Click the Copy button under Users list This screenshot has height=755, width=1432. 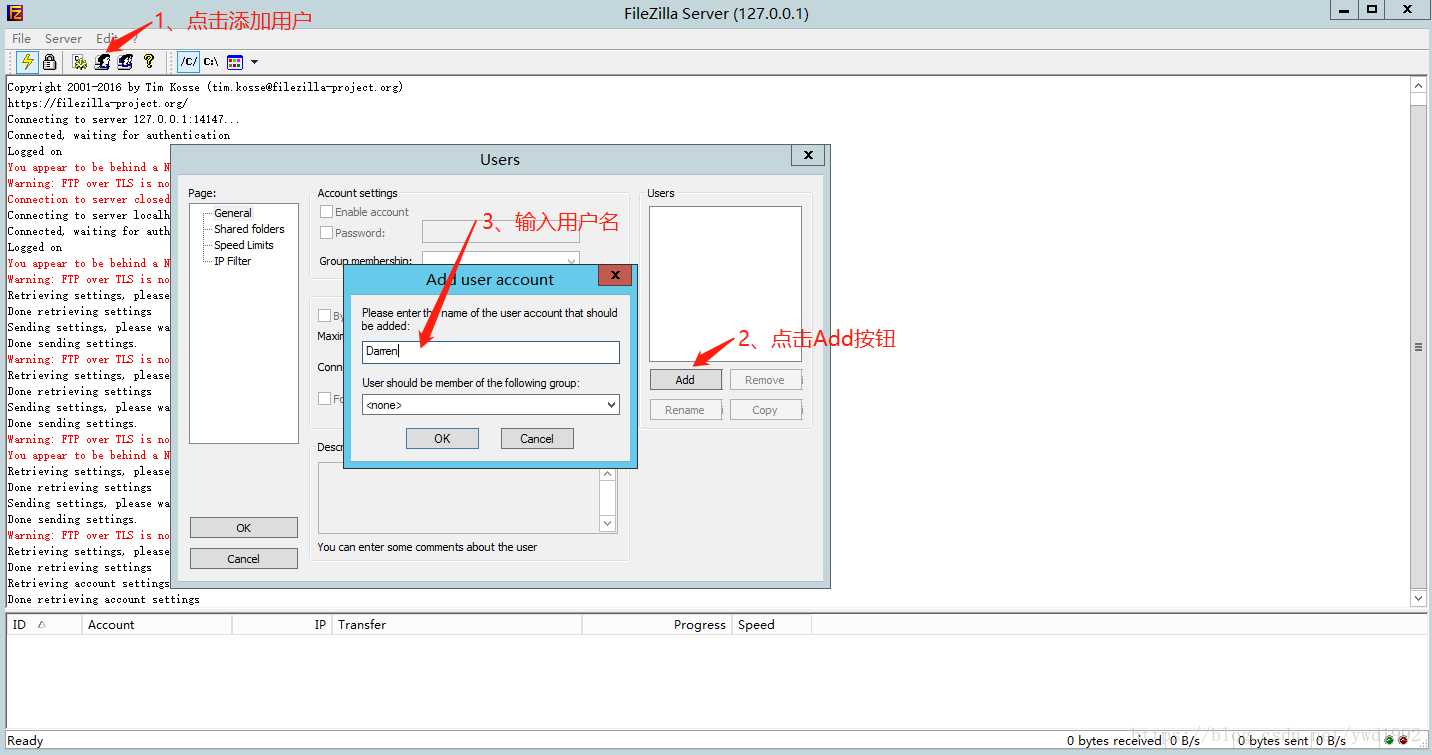765,410
